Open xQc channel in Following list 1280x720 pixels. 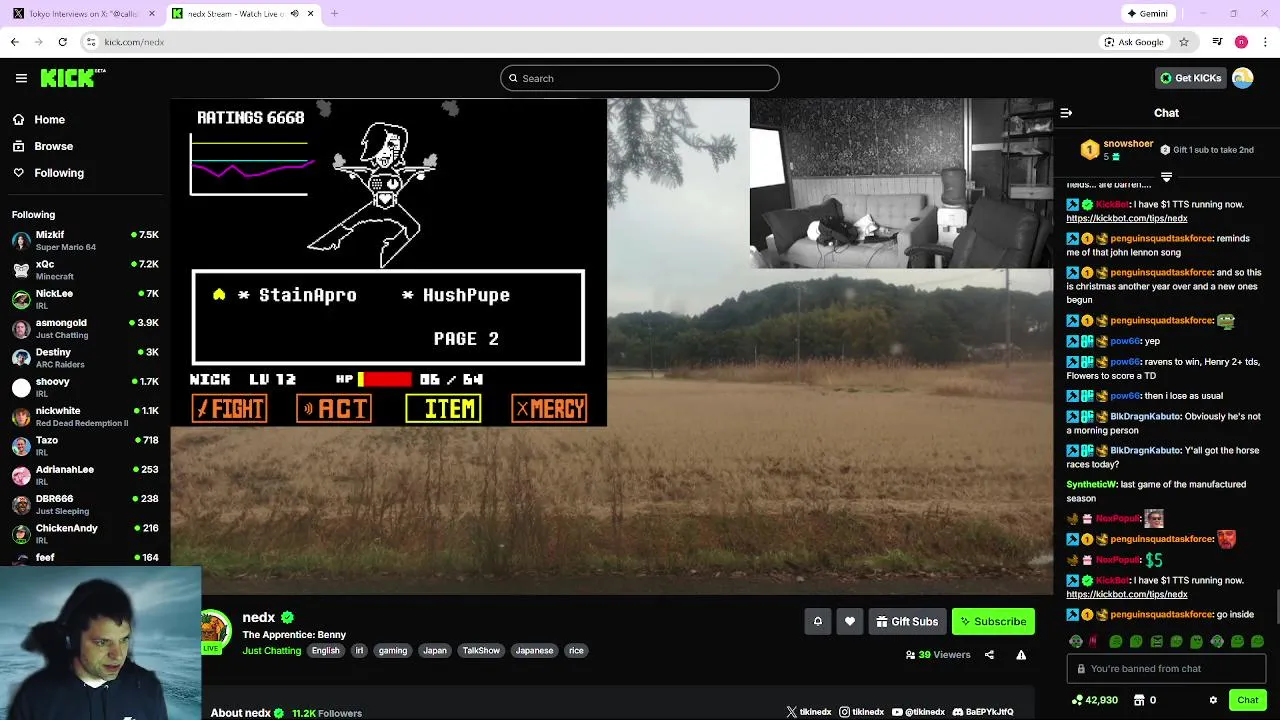(85, 270)
